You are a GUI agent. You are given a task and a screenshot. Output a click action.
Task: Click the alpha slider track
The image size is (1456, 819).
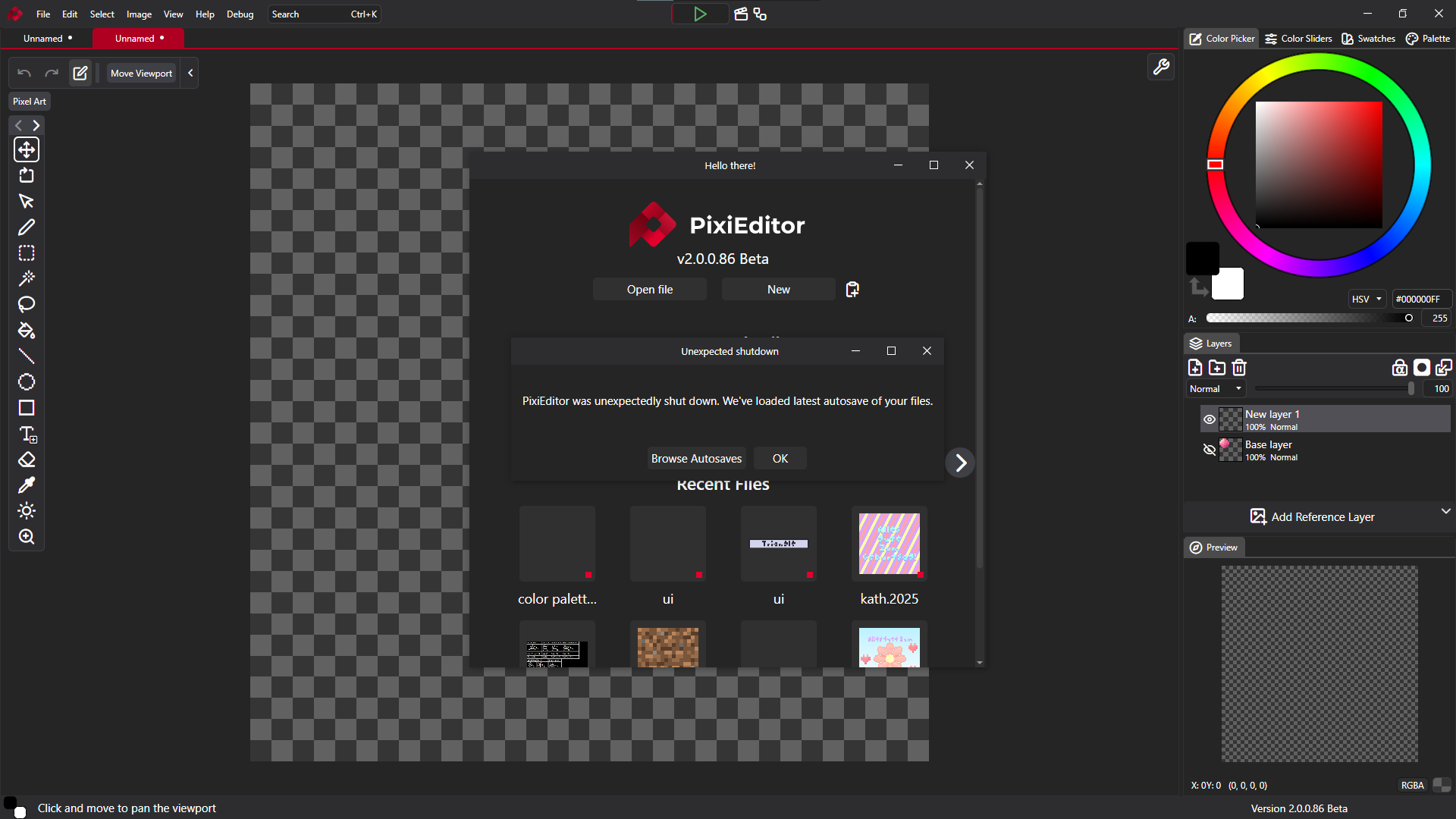coord(1310,318)
